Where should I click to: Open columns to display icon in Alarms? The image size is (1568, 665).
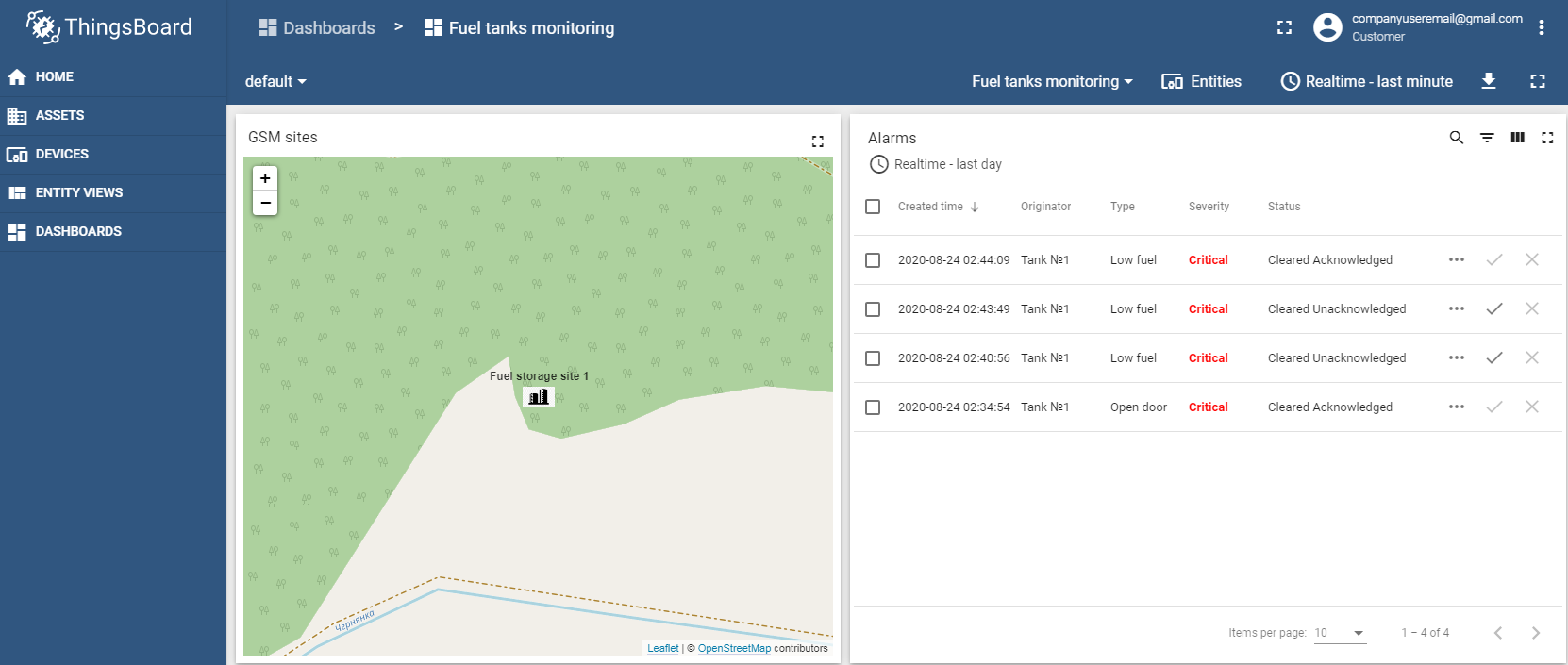[x=1517, y=138]
